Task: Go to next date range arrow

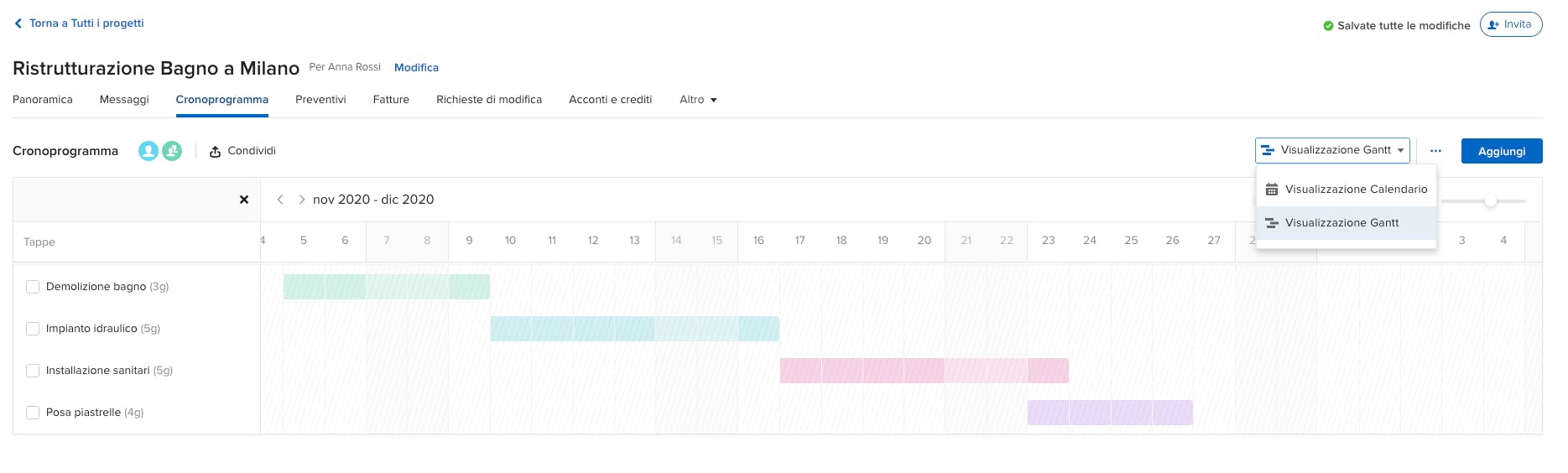Action: tap(301, 200)
